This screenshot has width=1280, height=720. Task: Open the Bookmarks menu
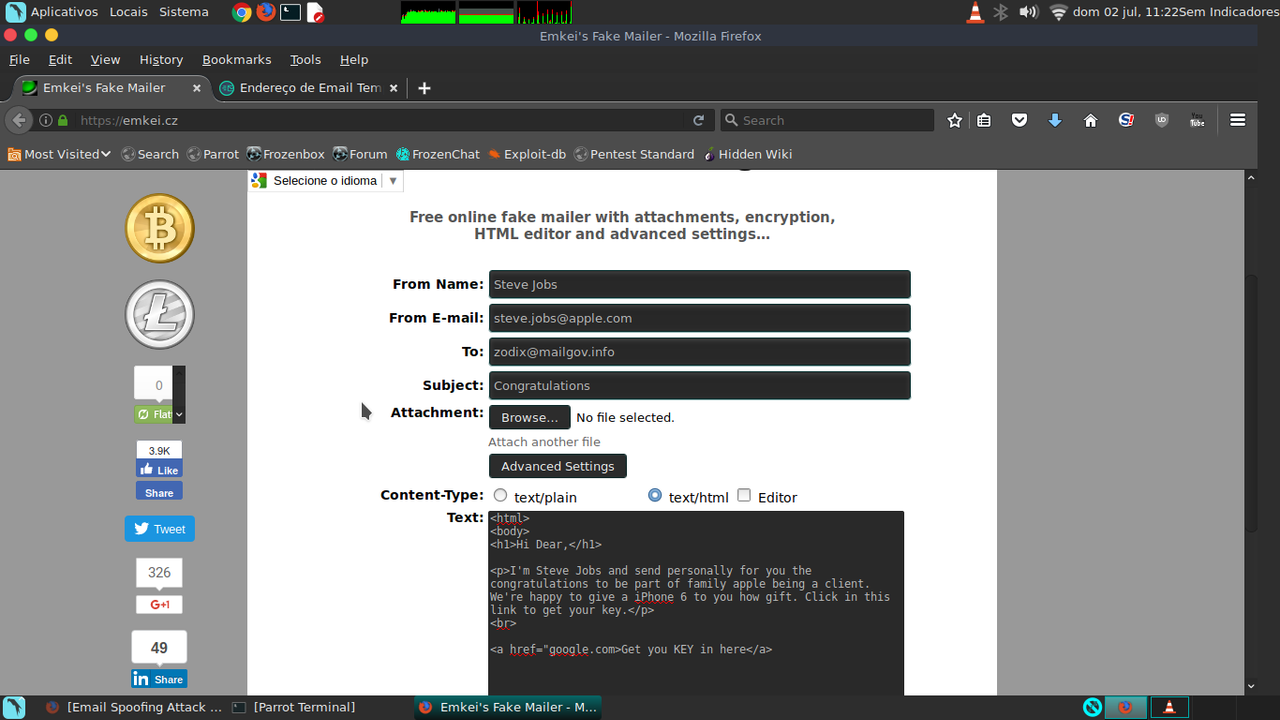click(237, 60)
